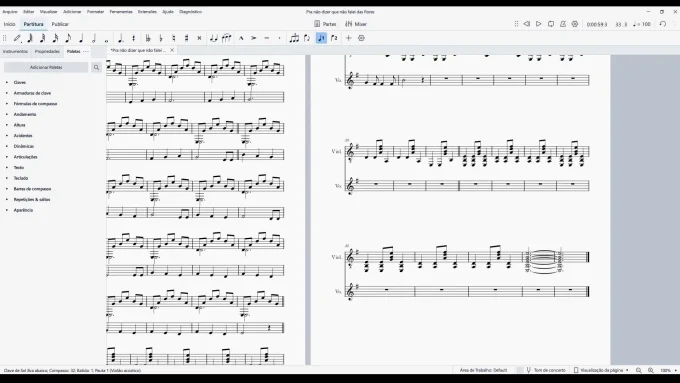680x383 pixels.
Task: Add the staccato articulation
Action: (279, 38)
